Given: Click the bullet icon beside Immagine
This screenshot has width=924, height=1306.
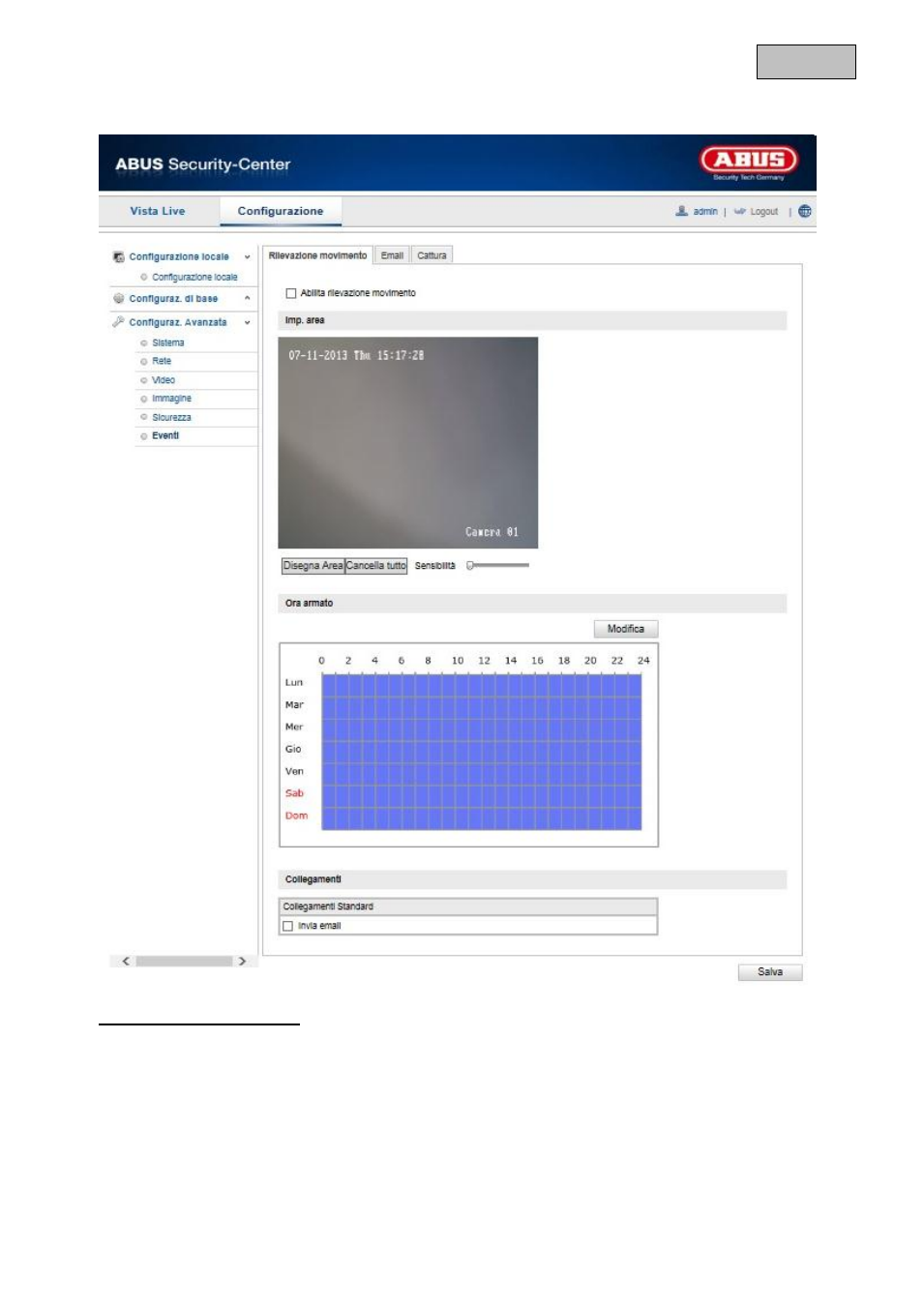Looking at the screenshot, I should pos(144,399).
